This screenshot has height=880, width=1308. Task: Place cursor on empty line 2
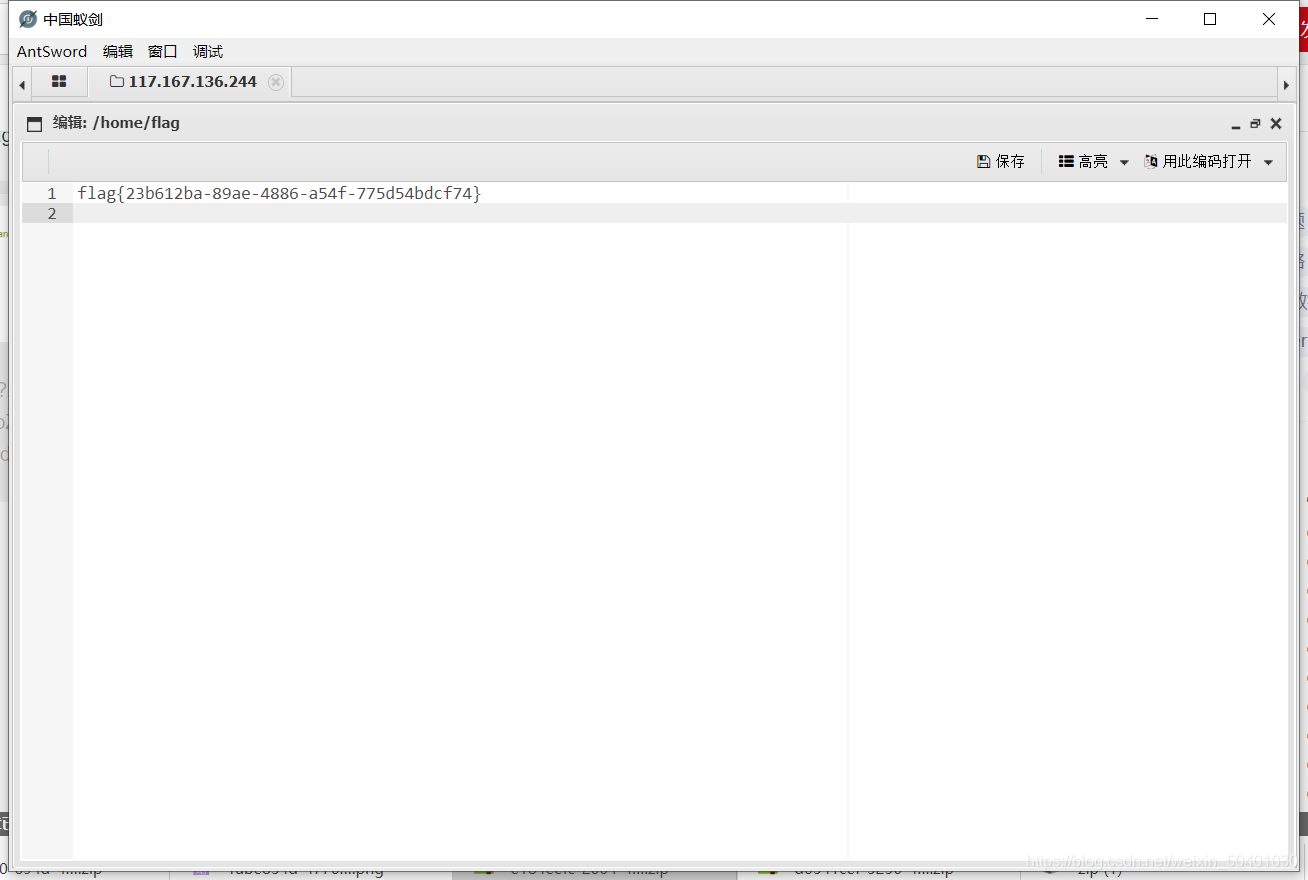[x=680, y=213]
